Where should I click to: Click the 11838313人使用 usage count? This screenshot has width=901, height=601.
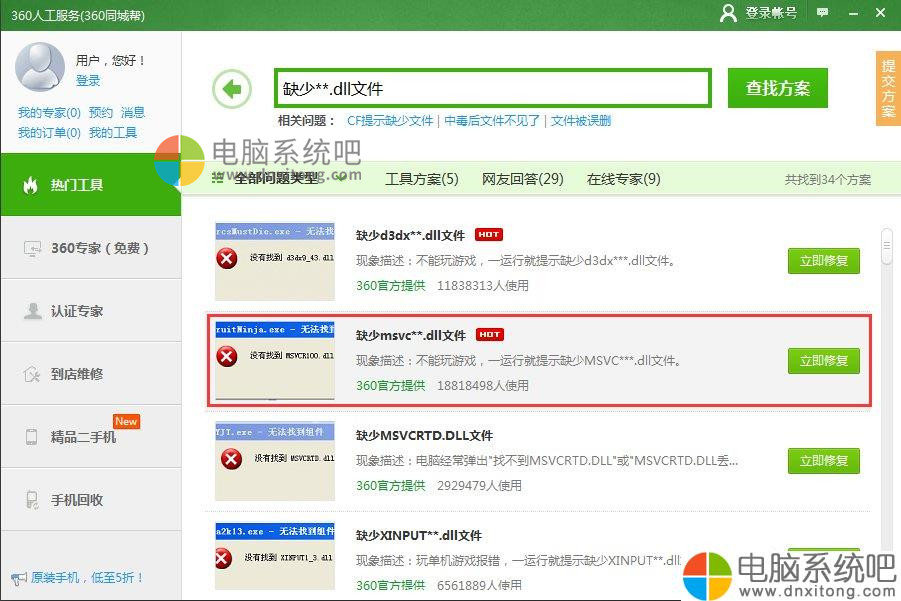[483, 286]
